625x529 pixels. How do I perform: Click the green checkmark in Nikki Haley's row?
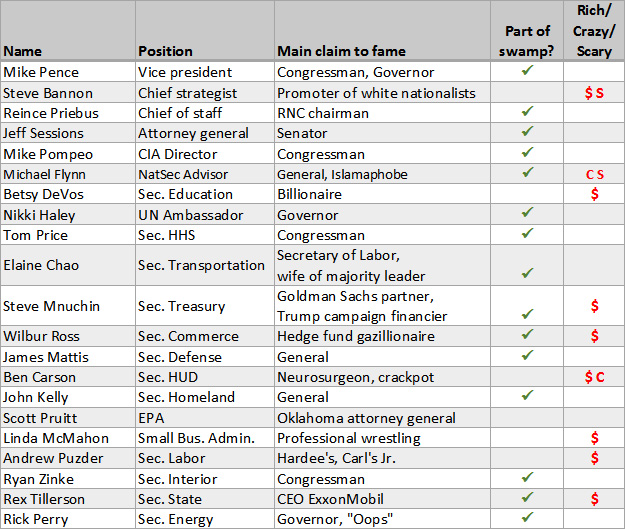[527, 213]
